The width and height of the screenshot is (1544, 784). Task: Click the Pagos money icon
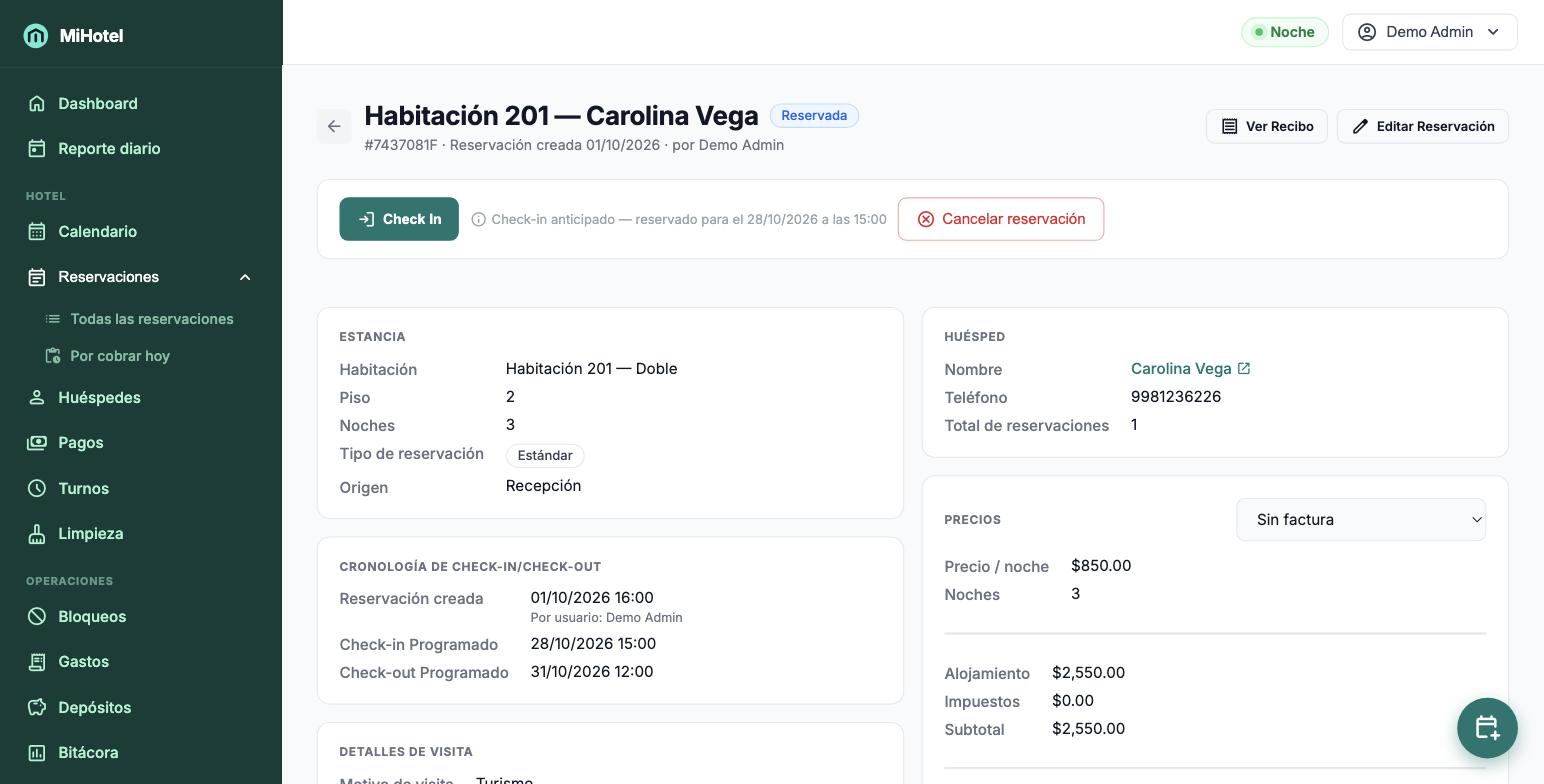[x=37, y=442]
